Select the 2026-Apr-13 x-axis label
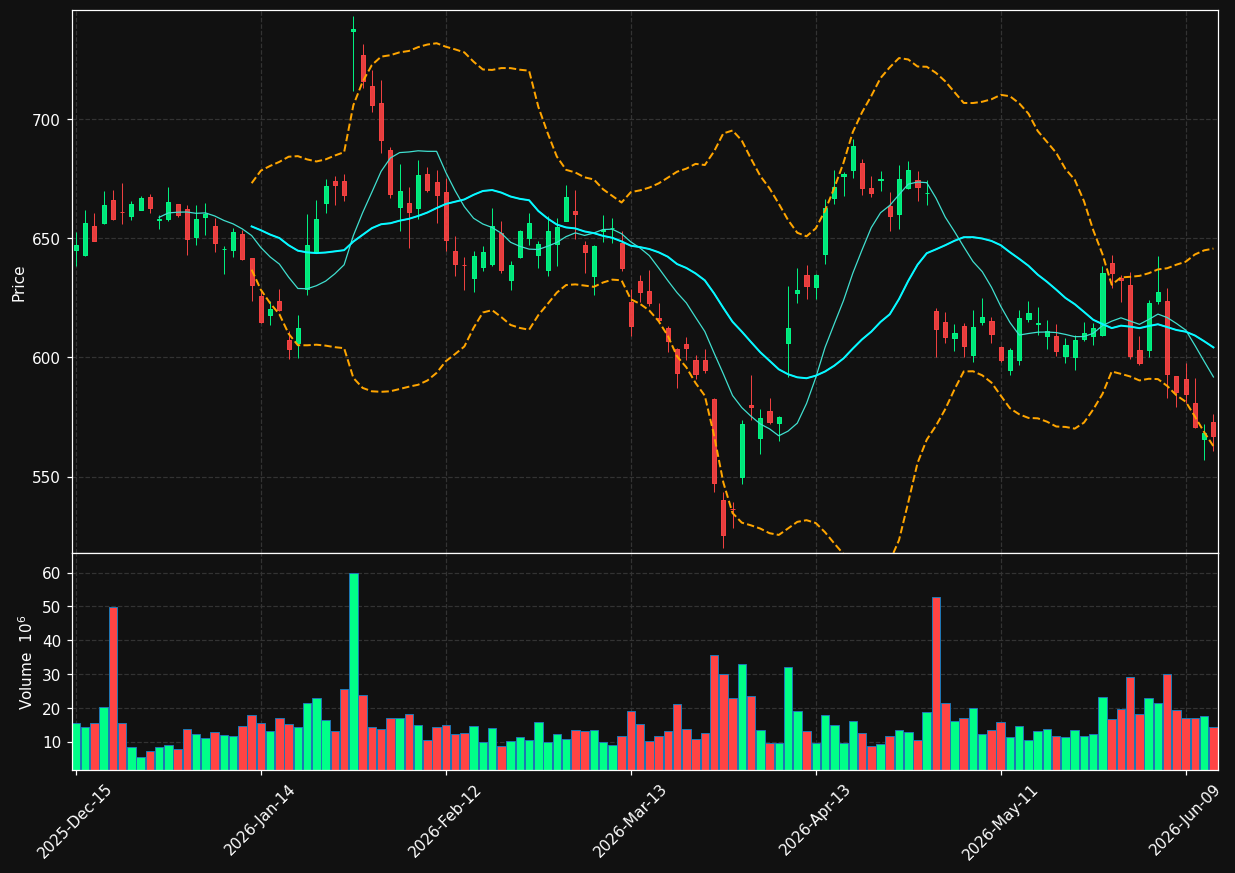Image resolution: width=1235 pixels, height=873 pixels. click(x=815, y=821)
